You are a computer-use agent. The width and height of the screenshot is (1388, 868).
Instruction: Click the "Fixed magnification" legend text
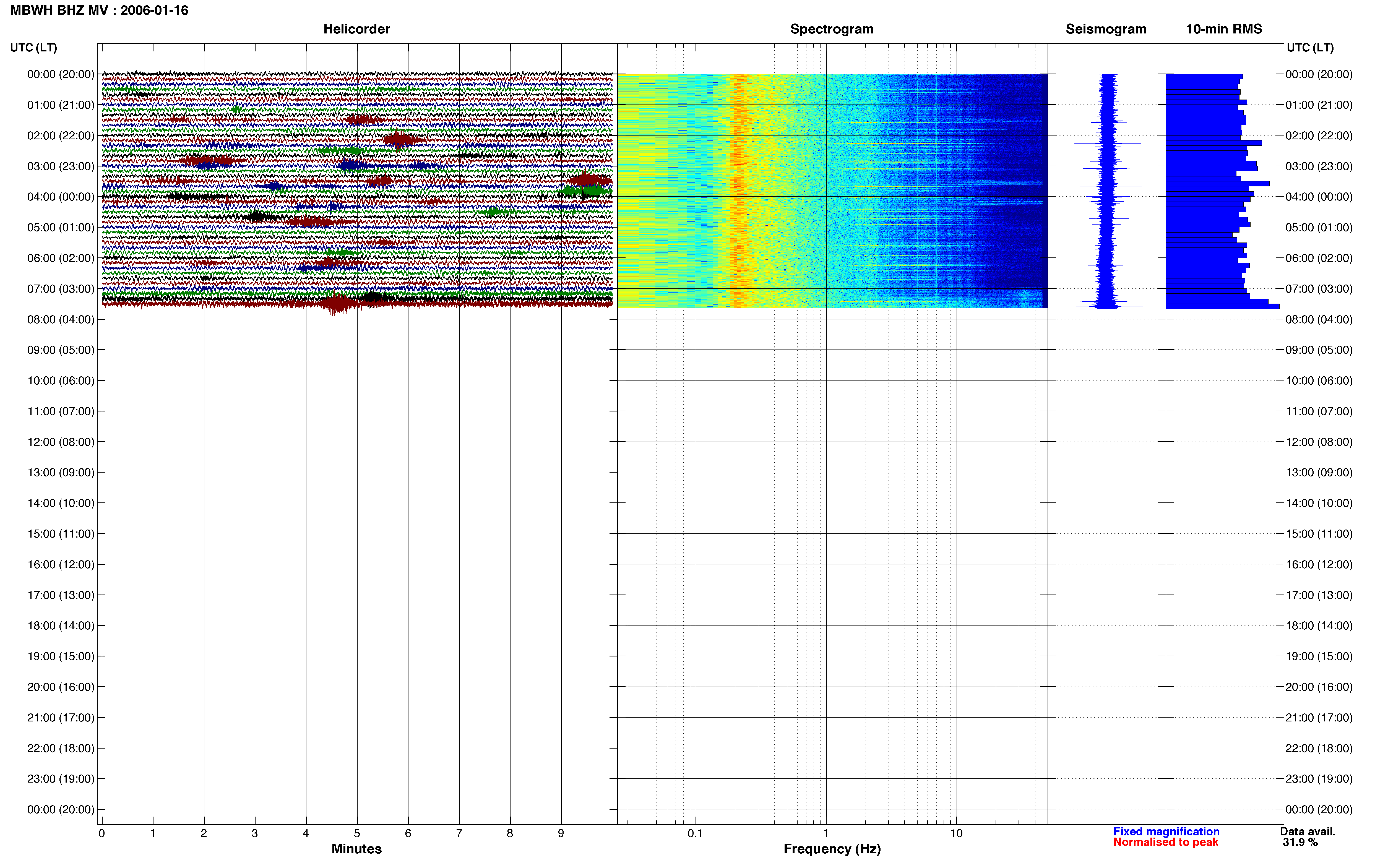[1166, 831]
